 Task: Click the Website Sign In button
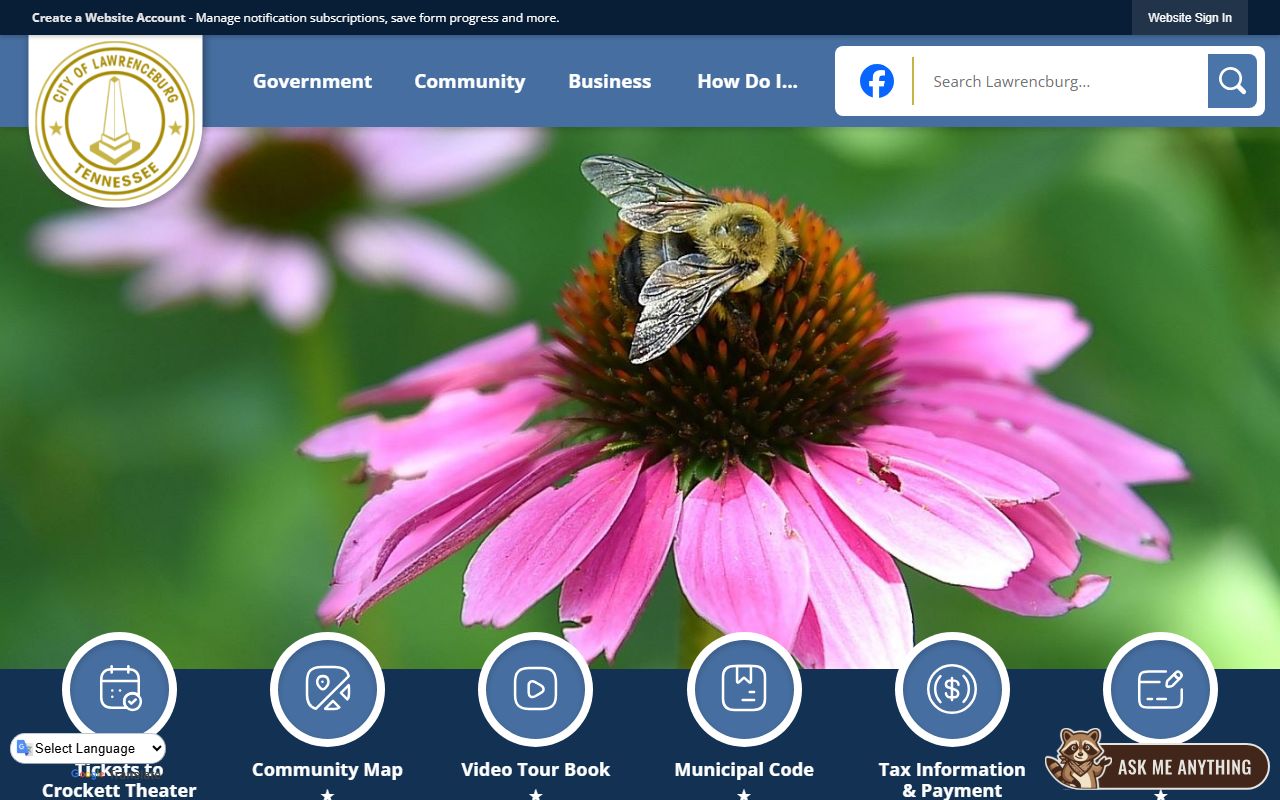[1189, 18]
